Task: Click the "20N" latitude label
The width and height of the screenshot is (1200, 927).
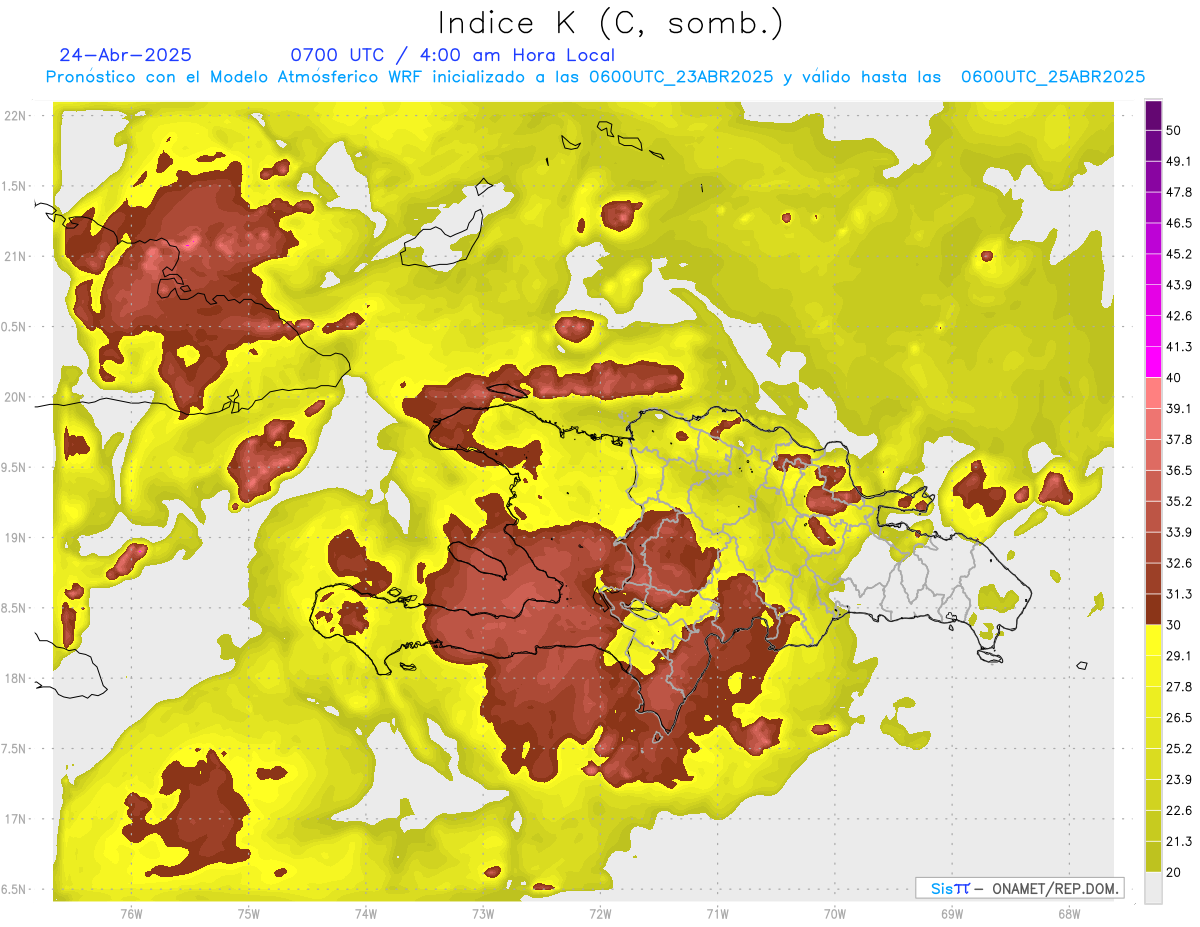Action: (16, 397)
